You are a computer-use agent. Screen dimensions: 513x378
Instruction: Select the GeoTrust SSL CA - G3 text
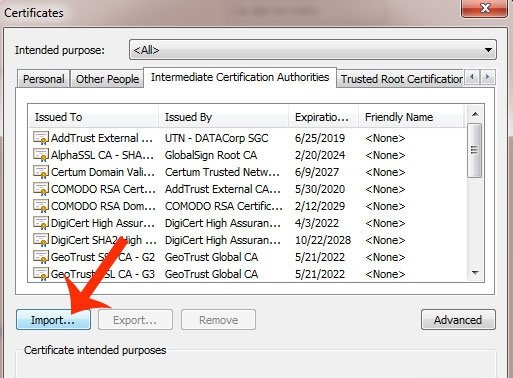[103, 274]
